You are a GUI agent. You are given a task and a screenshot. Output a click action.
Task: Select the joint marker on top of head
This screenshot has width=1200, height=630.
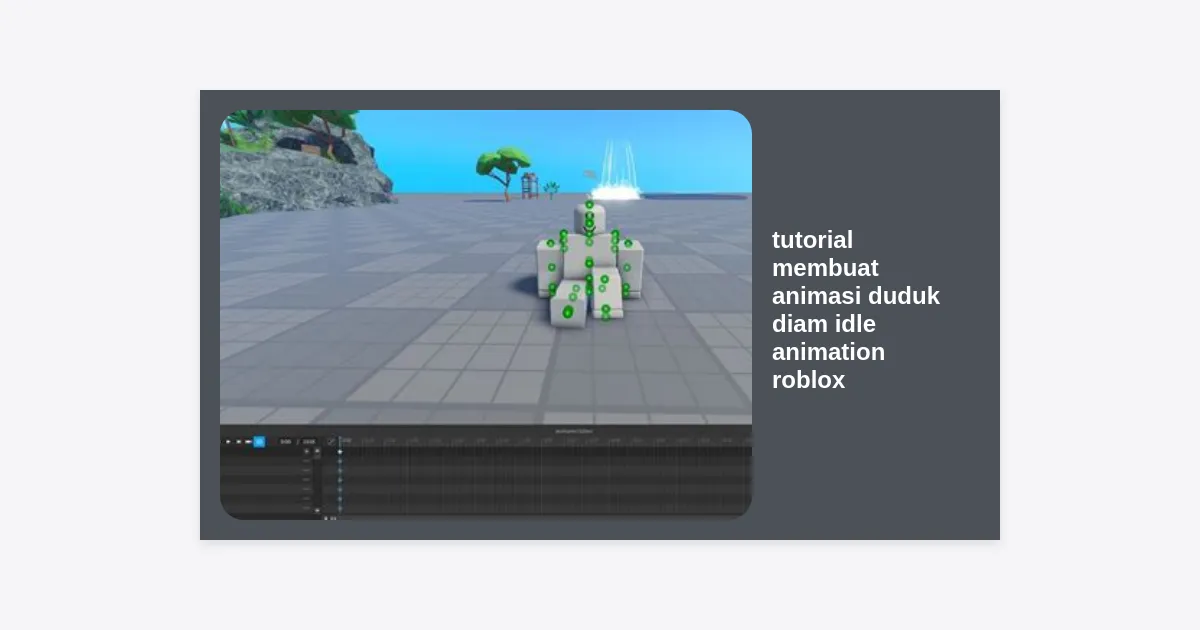tap(589, 205)
